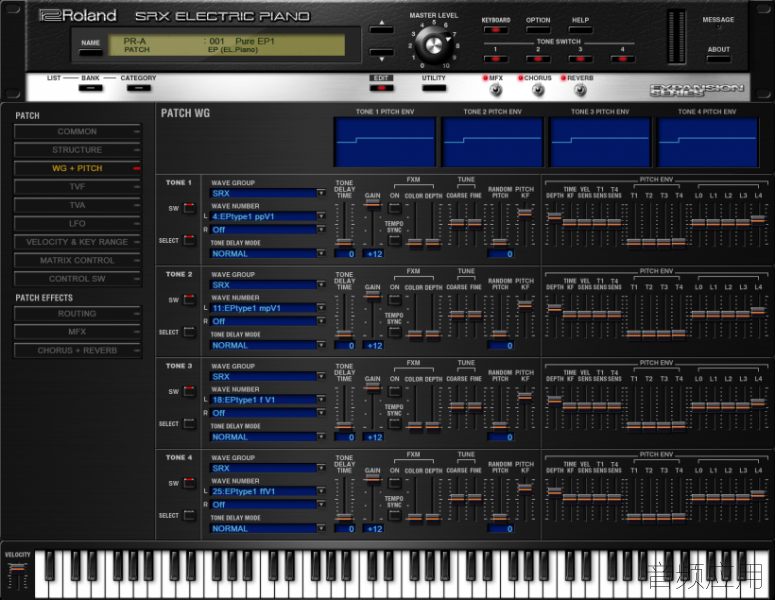Screen dimensions: 775x600
Task: Enable Tone 2 Select button
Action: click(x=189, y=332)
